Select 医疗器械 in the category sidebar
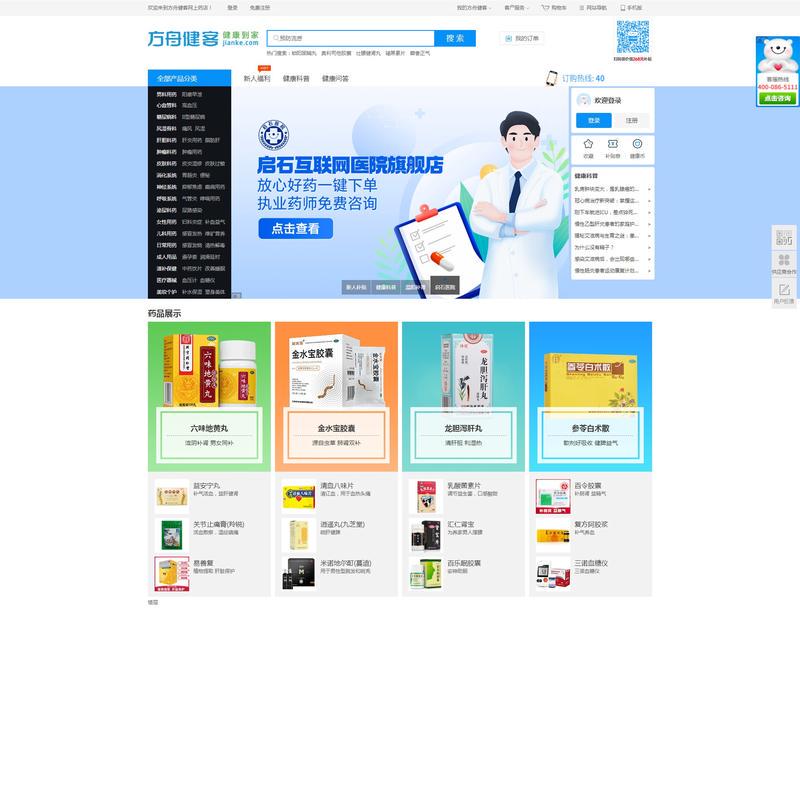Image resolution: width=800 pixels, height=800 pixels. (x=166, y=280)
